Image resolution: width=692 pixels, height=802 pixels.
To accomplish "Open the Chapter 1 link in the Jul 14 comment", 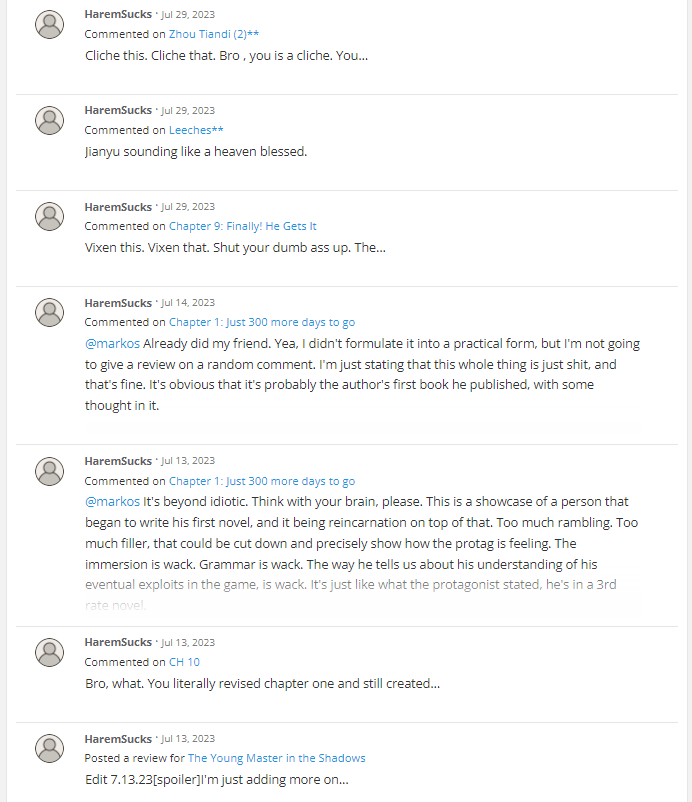I will (261, 322).
